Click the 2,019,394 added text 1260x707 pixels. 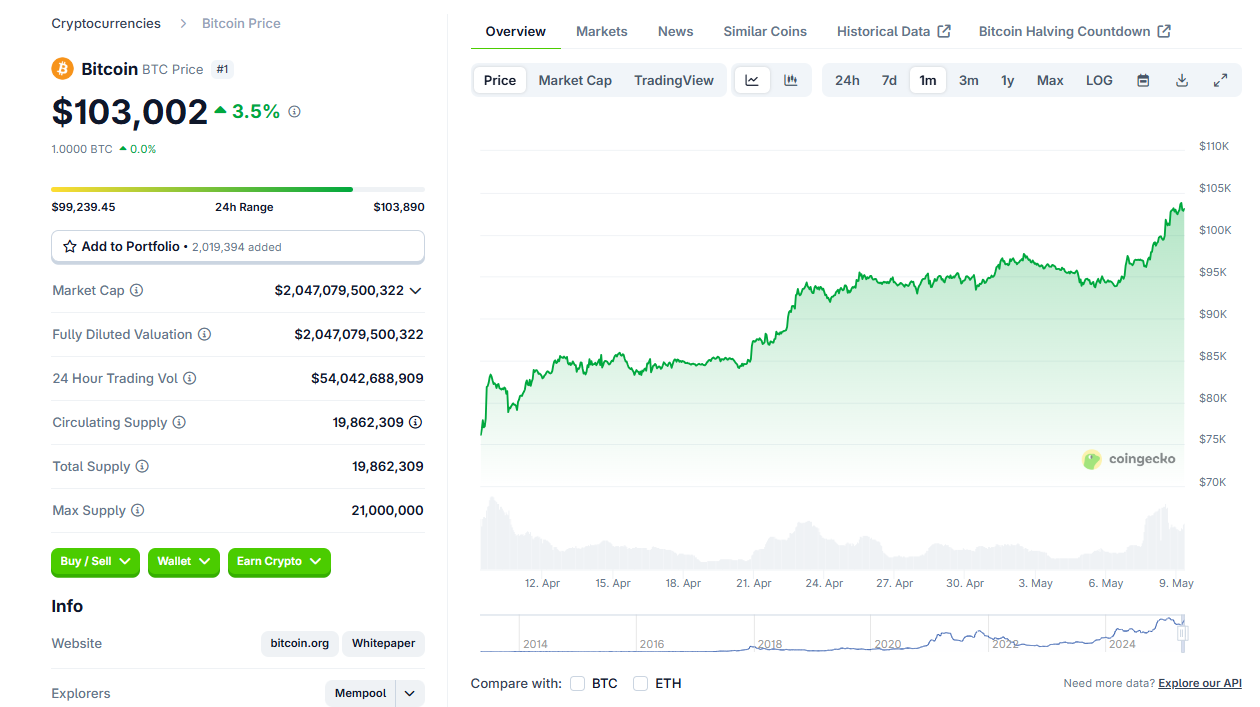click(x=237, y=247)
